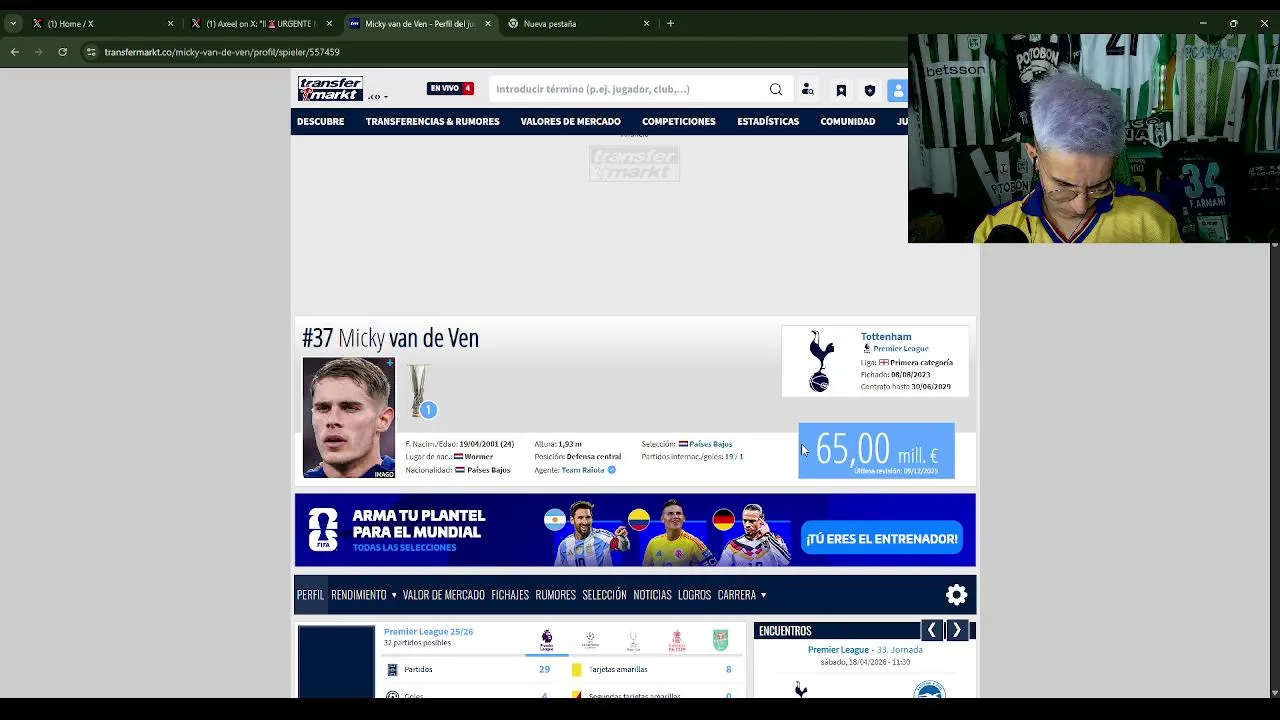The width and height of the screenshot is (1280, 720).
Task: Select the VALOR DE MERCADO tab
Action: pos(443,595)
